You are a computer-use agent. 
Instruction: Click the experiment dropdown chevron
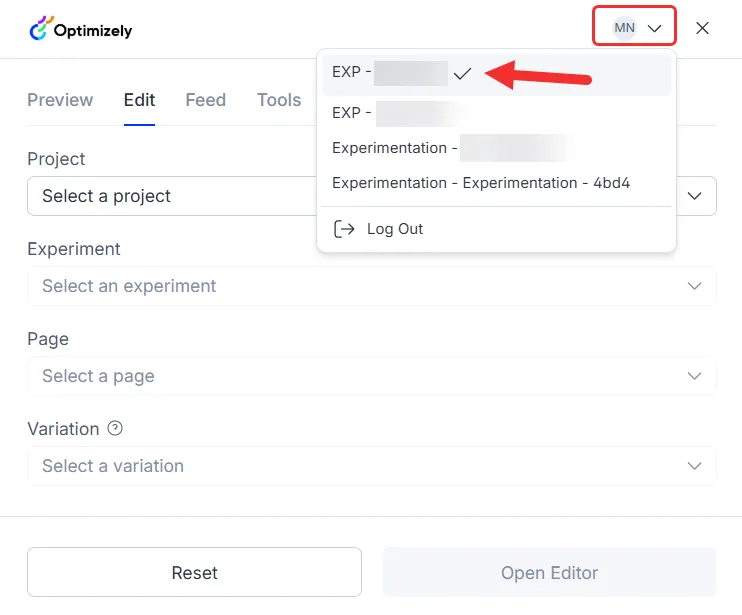[694, 286]
